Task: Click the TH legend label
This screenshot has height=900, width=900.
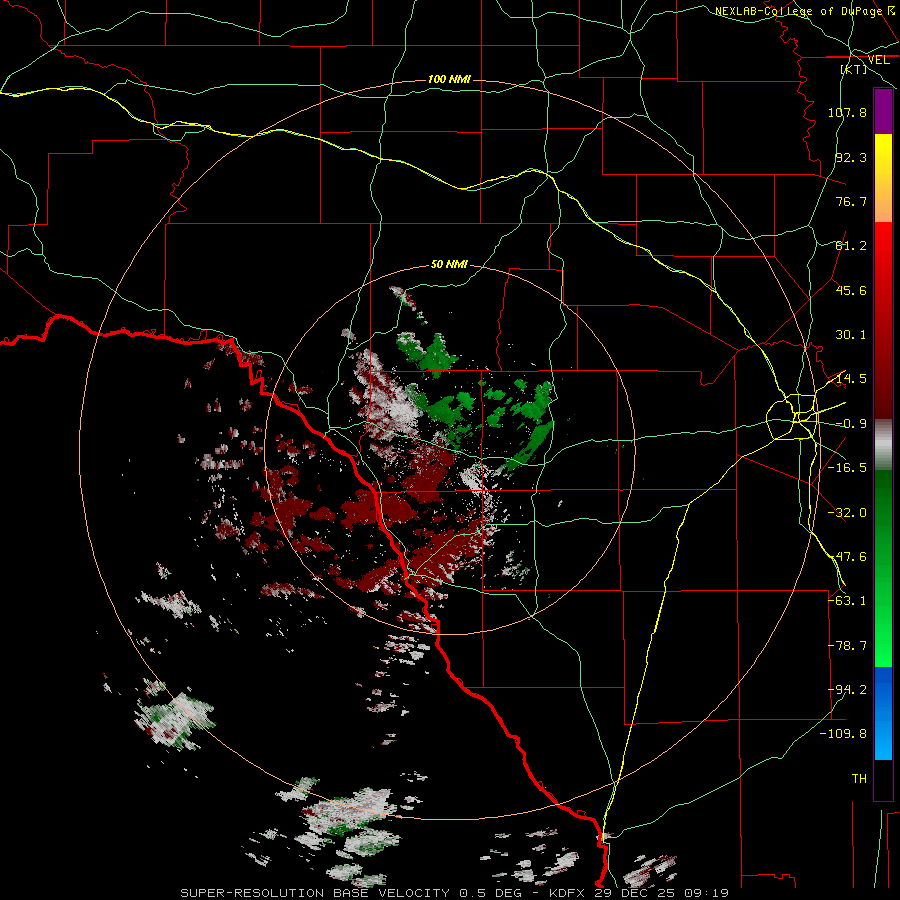Action: pyautogui.click(x=859, y=779)
